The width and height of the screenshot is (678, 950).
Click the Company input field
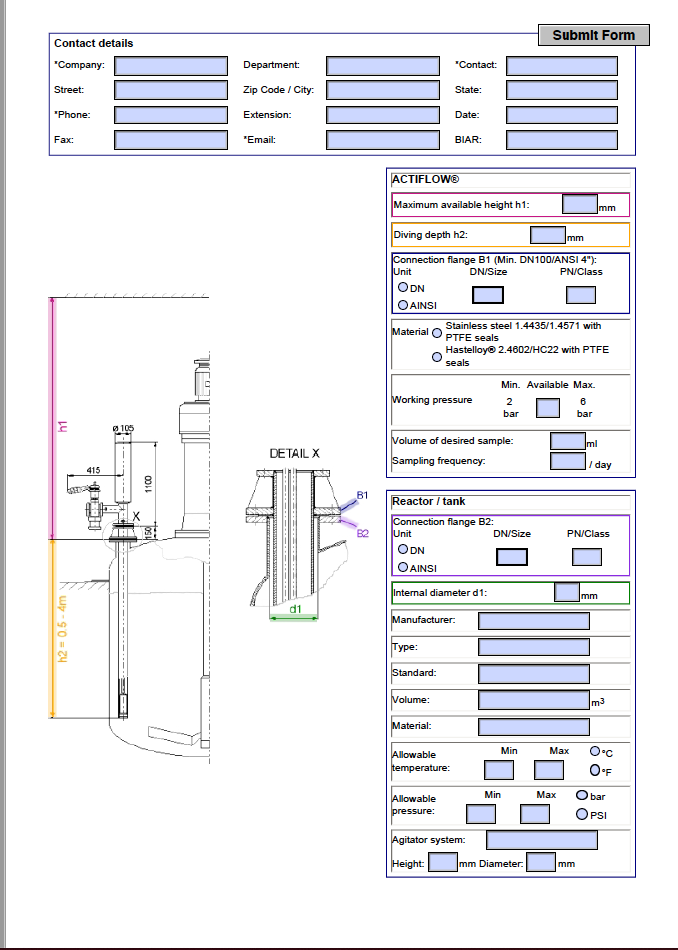(171, 66)
